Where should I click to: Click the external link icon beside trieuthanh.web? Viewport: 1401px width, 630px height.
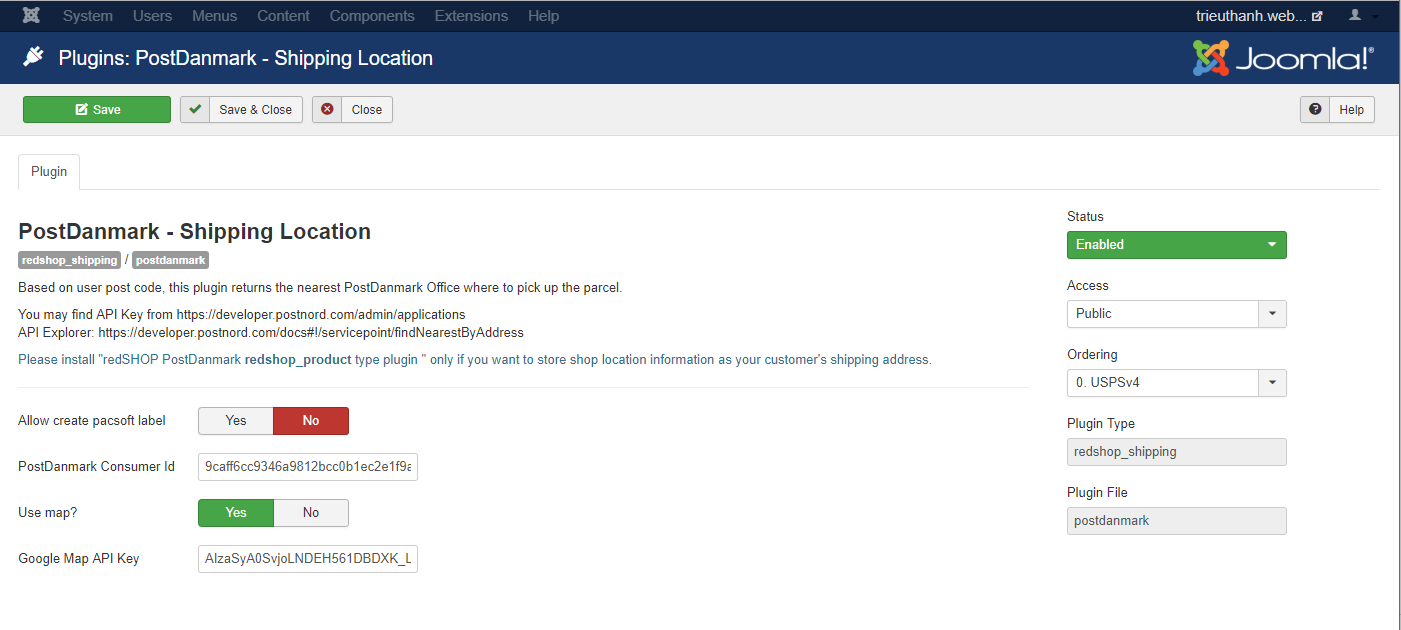click(x=1317, y=16)
